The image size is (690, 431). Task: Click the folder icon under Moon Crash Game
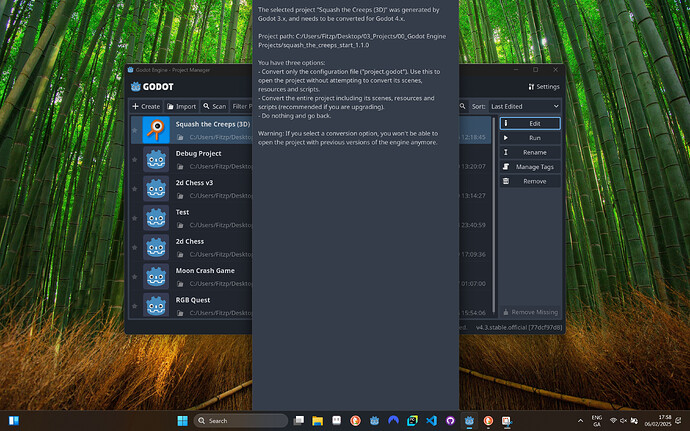tap(180, 284)
